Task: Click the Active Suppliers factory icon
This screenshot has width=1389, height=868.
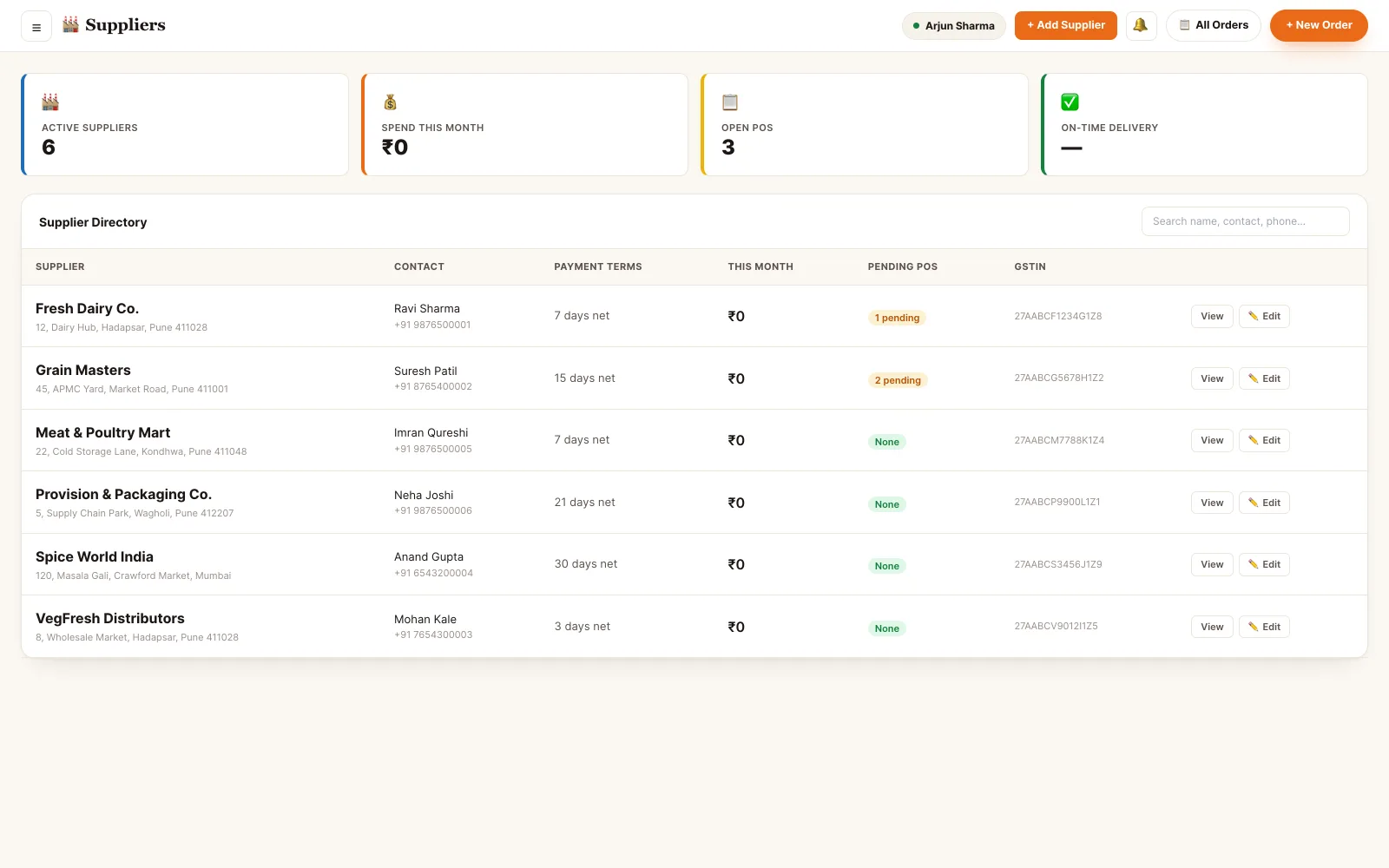Action: point(50,102)
